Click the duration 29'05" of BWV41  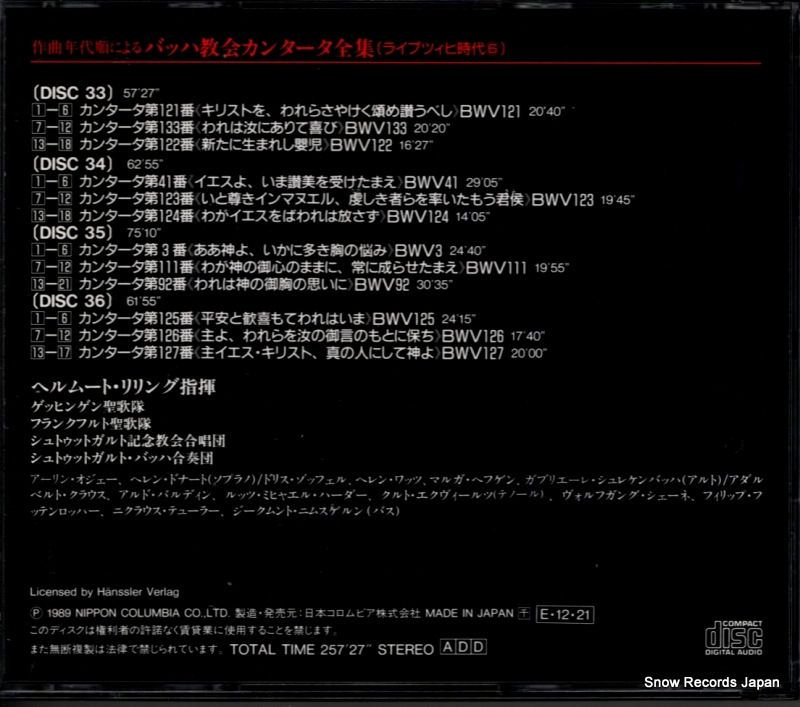(484, 183)
